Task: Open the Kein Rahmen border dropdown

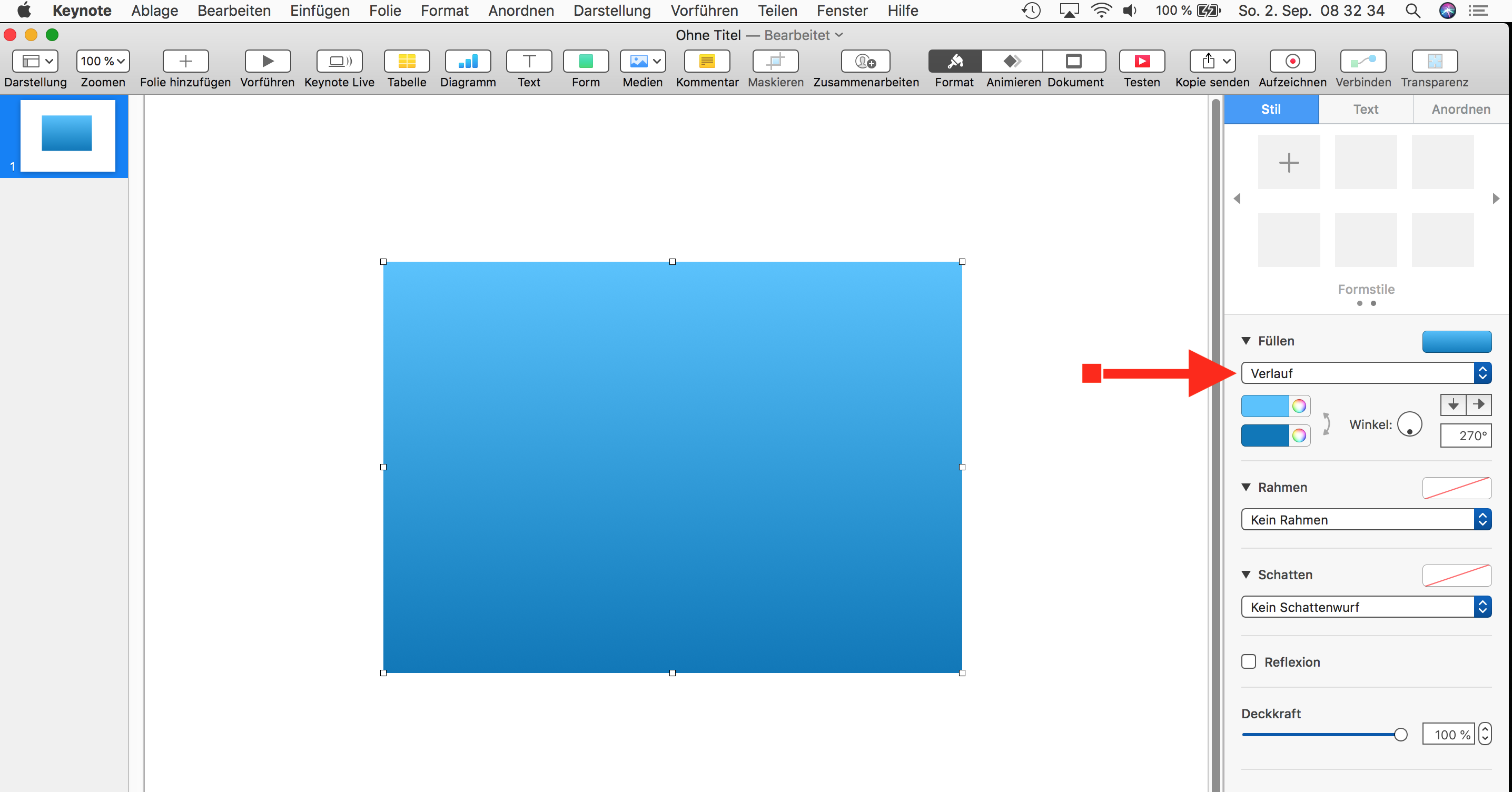Action: click(1365, 520)
